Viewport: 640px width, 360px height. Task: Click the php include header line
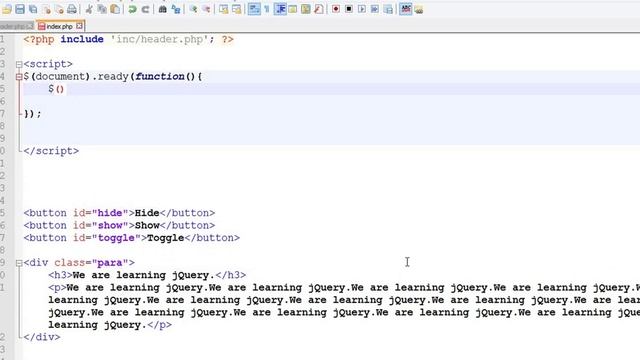[x=129, y=40]
